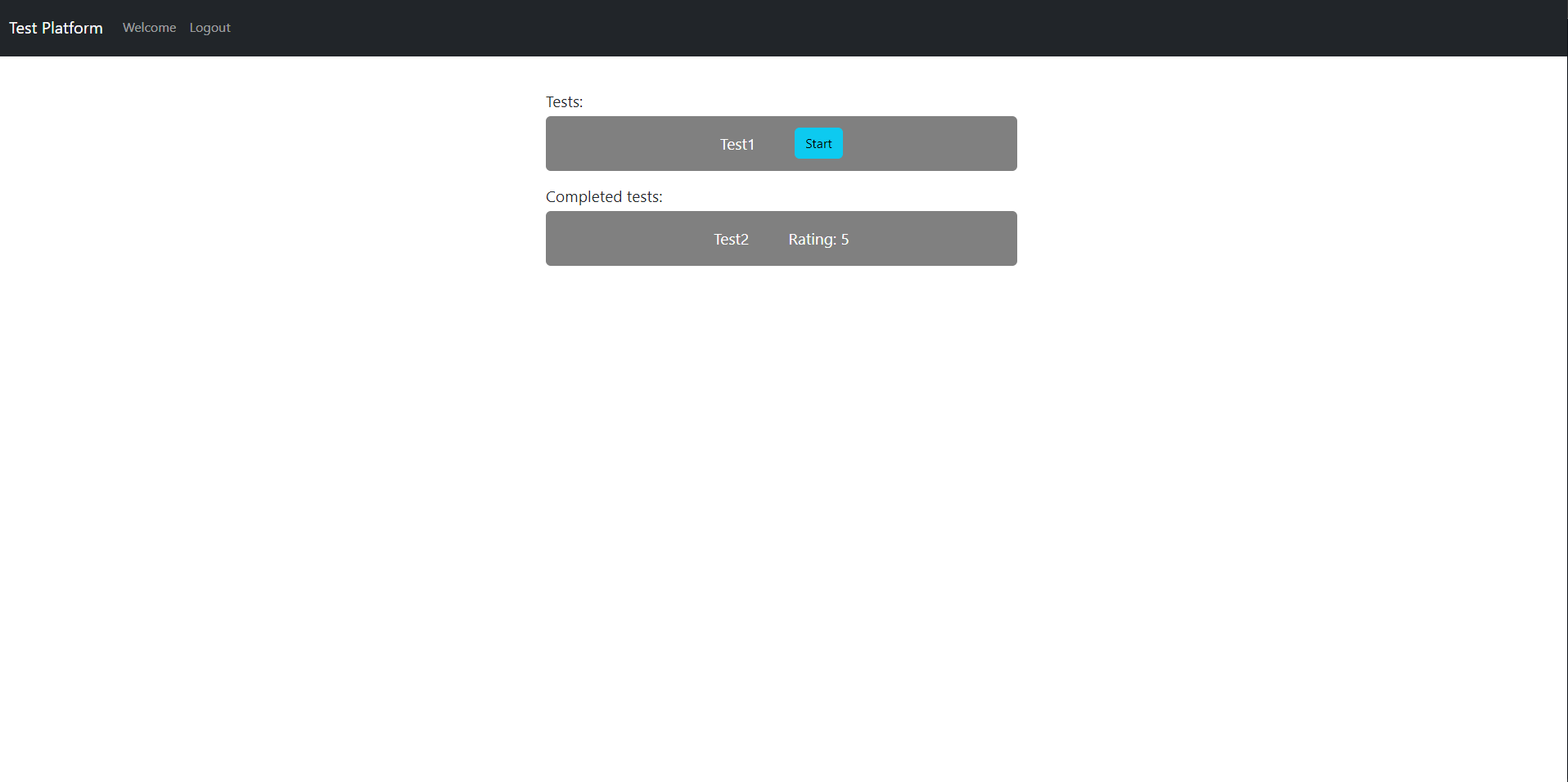
Task: Click the Test Platform brand title
Action: 55,27
